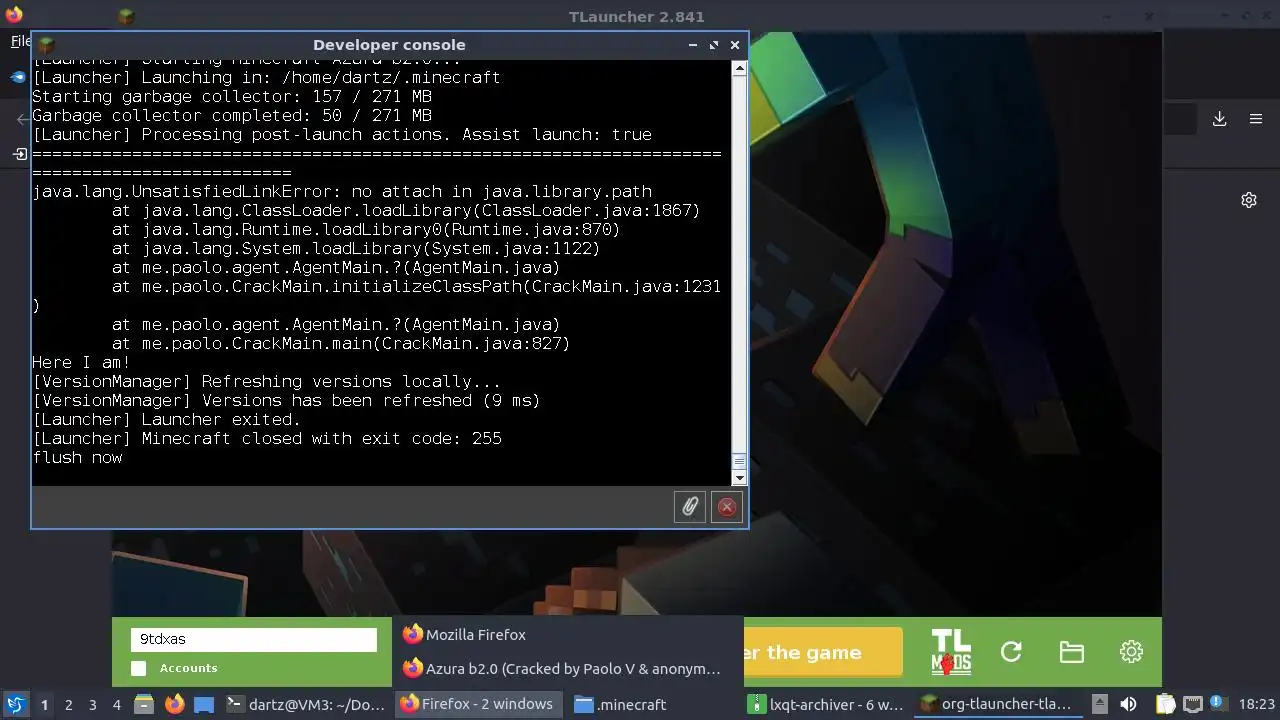
Task: Open lxqt-archiver taskbar group
Action: pyautogui.click(x=828, y=704)
